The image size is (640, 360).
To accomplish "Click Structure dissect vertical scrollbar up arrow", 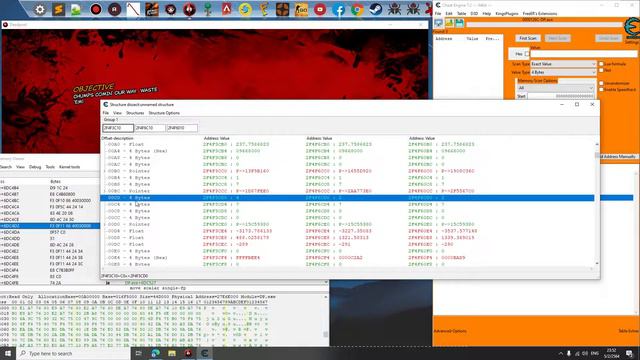I will coord(597,144).
